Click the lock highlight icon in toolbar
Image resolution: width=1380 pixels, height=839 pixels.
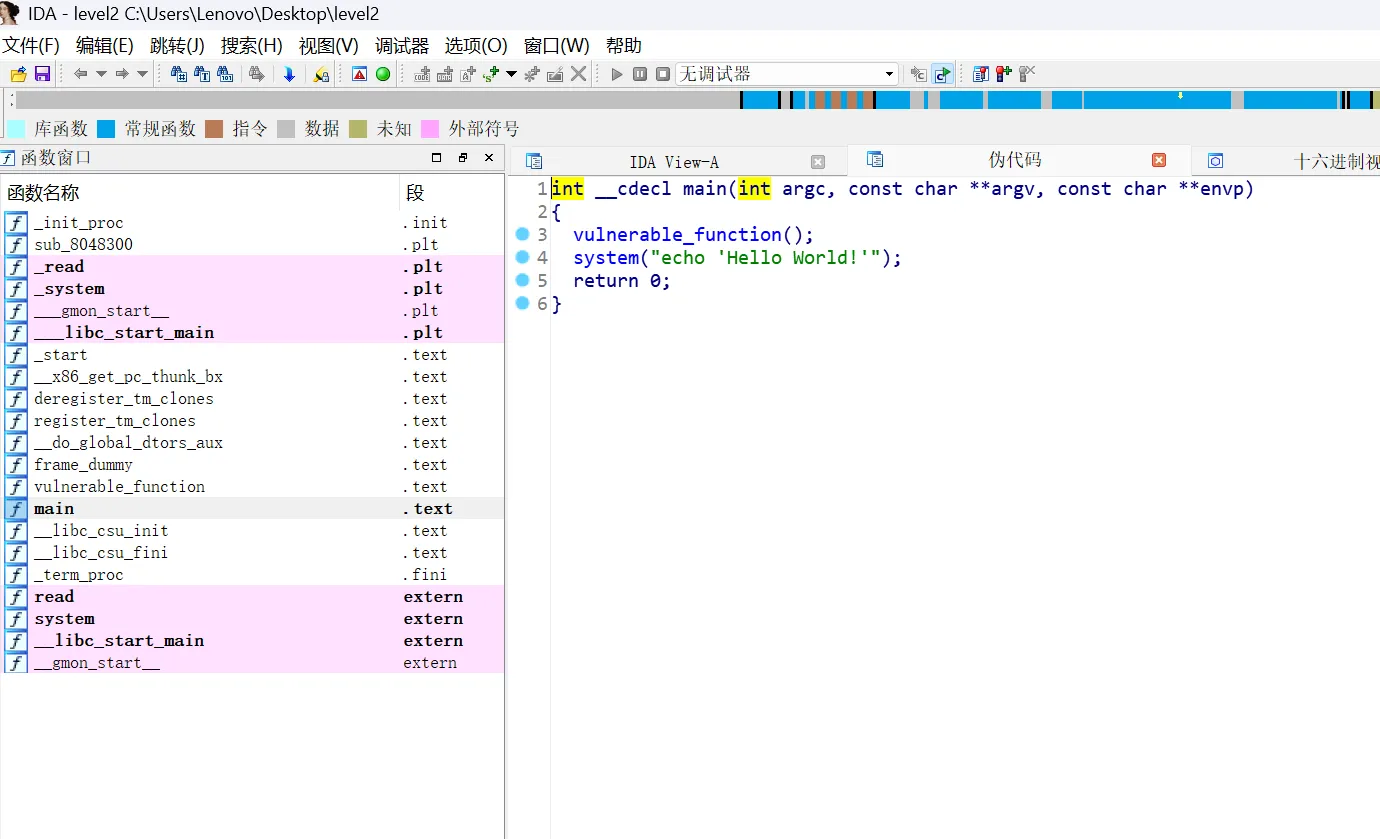(321, 74)
